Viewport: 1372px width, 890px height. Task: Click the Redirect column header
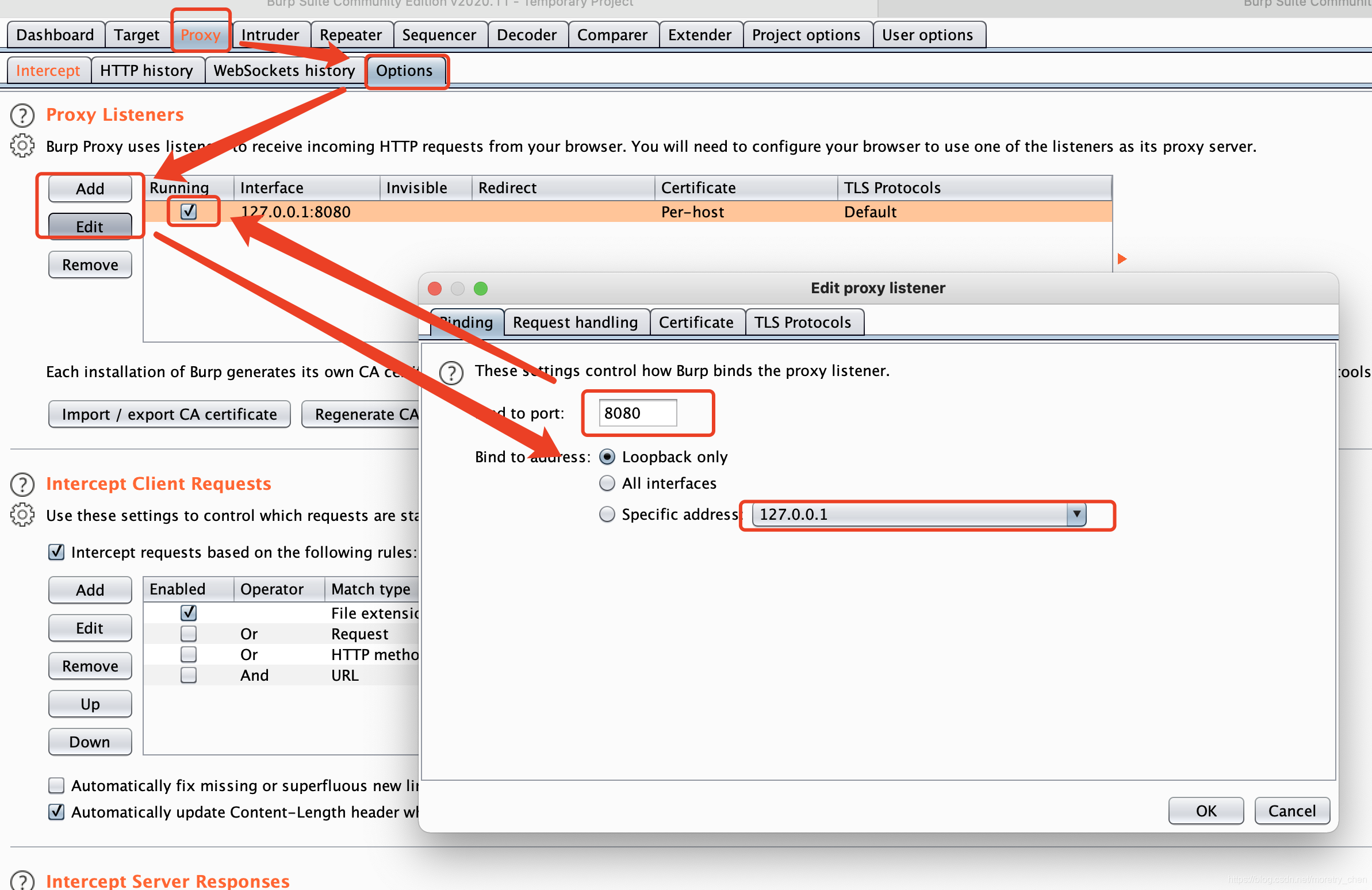(x=563, y=188)
